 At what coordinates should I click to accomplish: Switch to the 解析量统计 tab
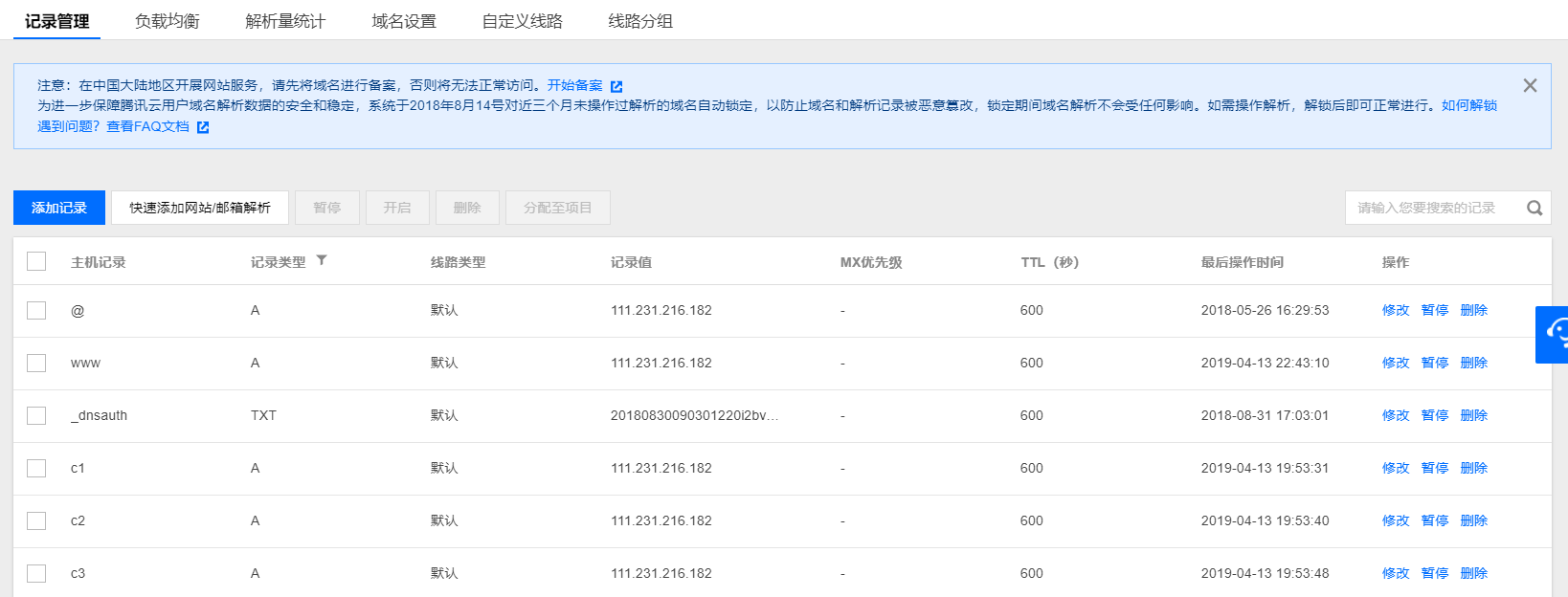(285, 21)
